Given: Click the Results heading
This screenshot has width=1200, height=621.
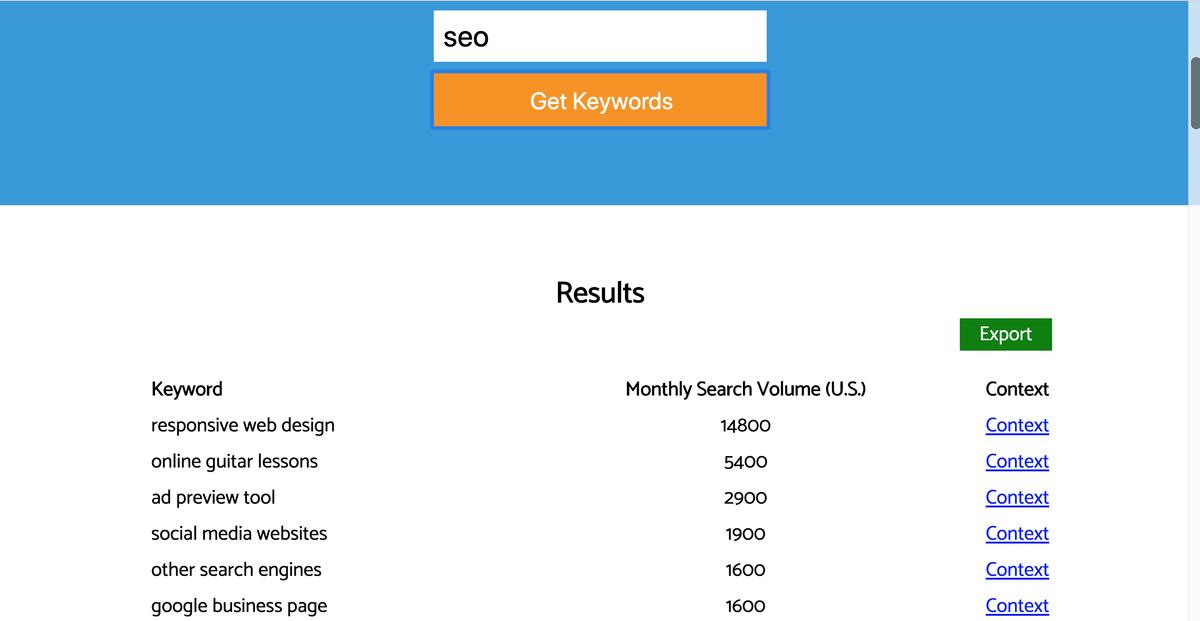Looking at the screenshot, I should coord(600,293).
